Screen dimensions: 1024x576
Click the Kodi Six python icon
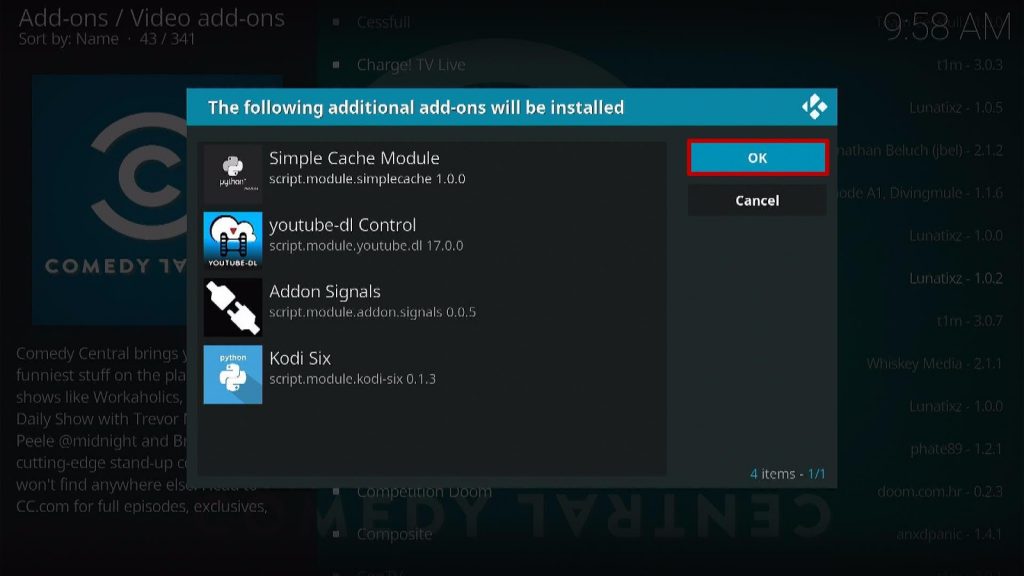coord(232,374)
